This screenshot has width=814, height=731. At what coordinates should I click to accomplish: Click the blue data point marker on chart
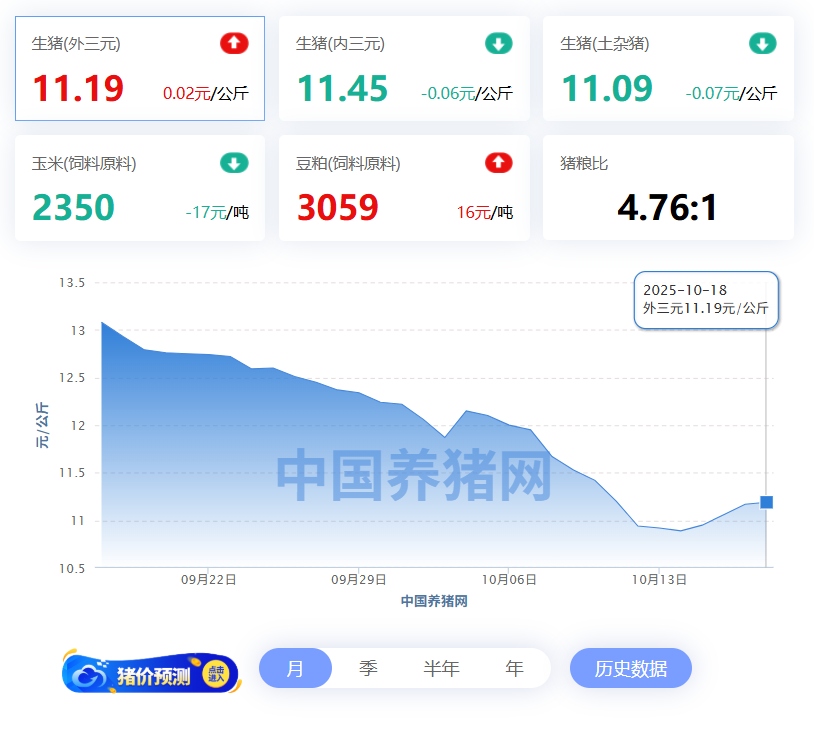766,502
